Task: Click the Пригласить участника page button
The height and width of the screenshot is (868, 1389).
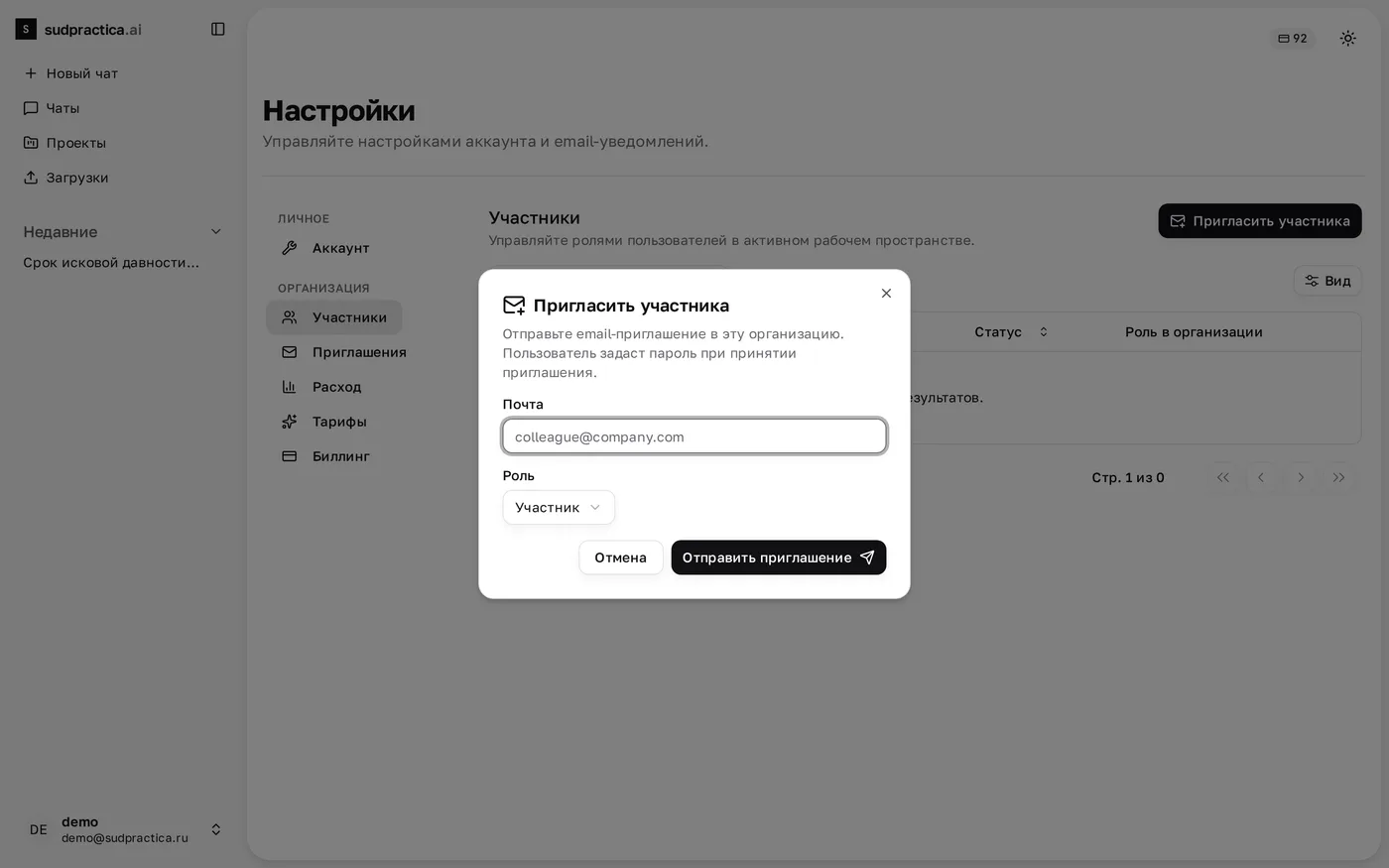Action: coord(1260,221)
